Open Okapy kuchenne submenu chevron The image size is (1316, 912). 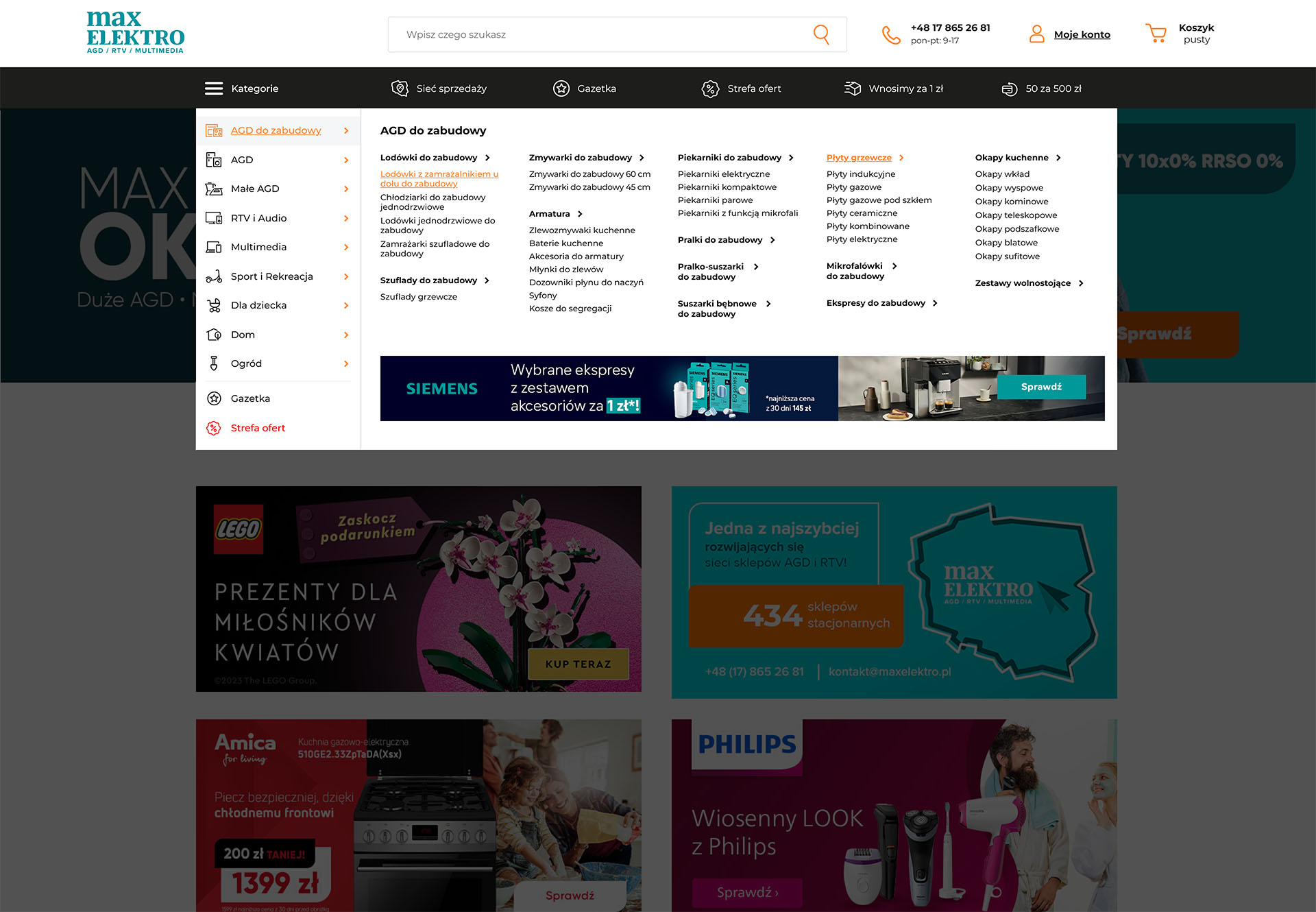click(x=1058, y=158)
